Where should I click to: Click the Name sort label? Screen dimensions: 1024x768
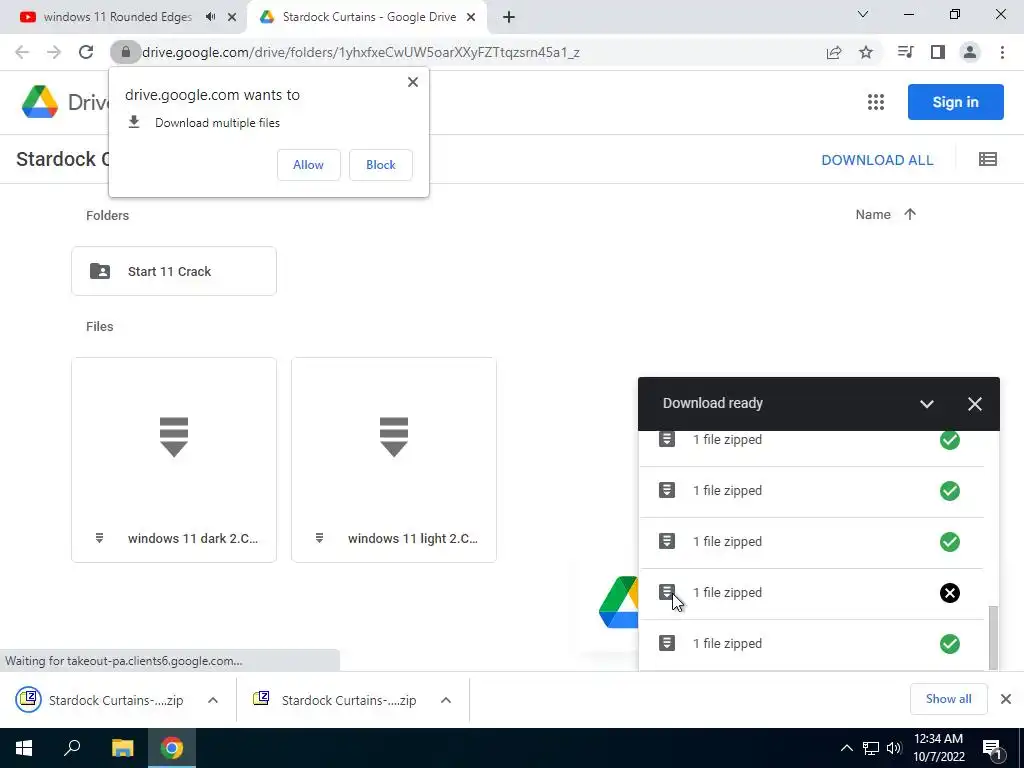(872, 214)
